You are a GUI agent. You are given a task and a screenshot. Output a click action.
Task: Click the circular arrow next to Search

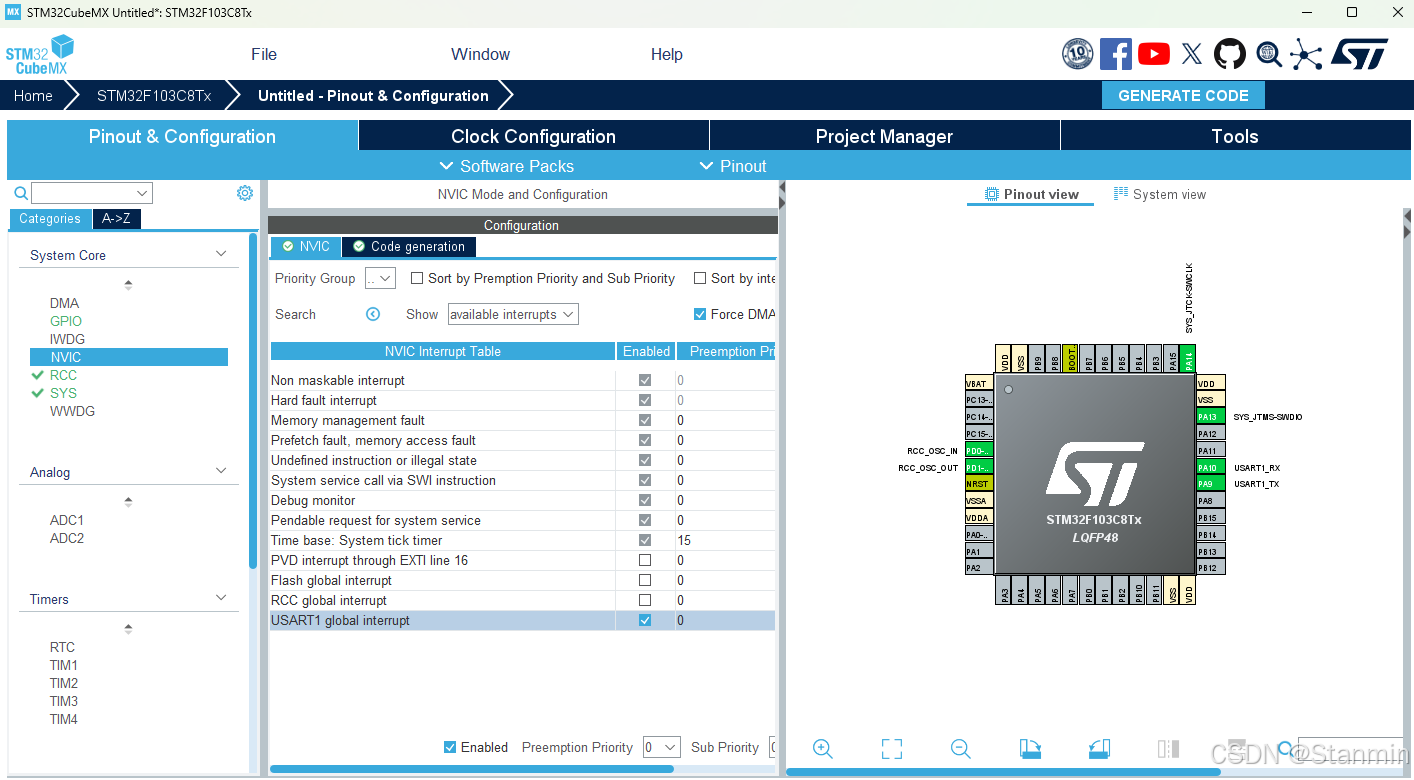373,314
